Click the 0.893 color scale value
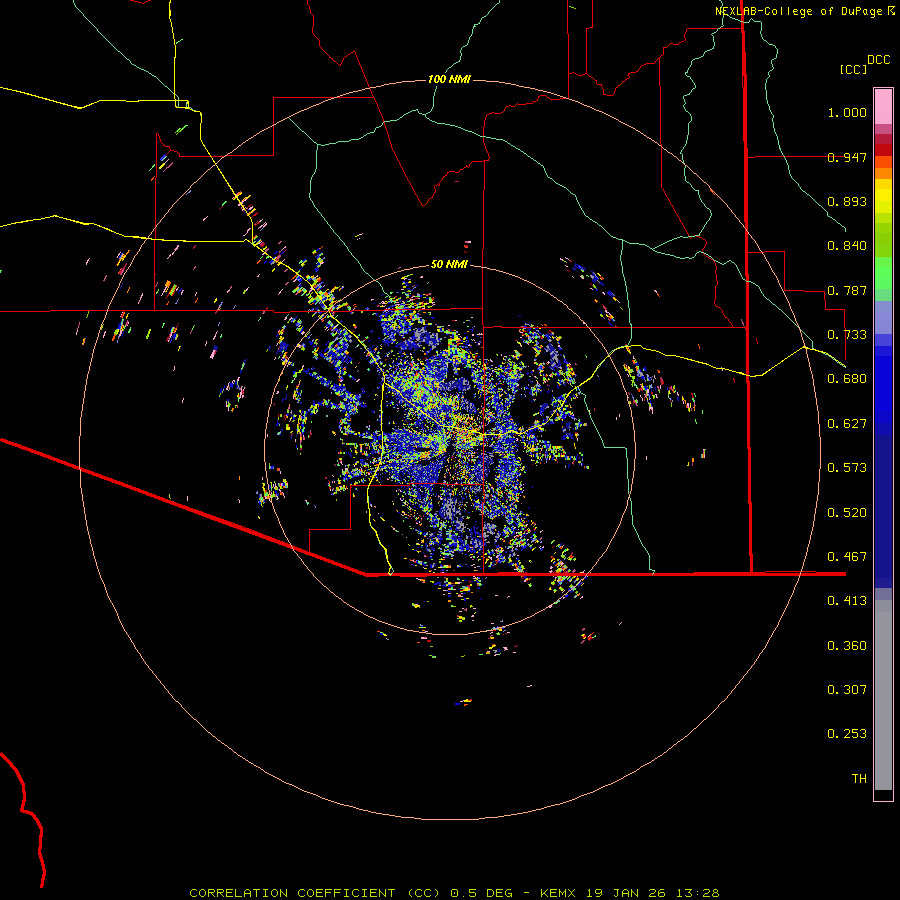 click(847, 201)
